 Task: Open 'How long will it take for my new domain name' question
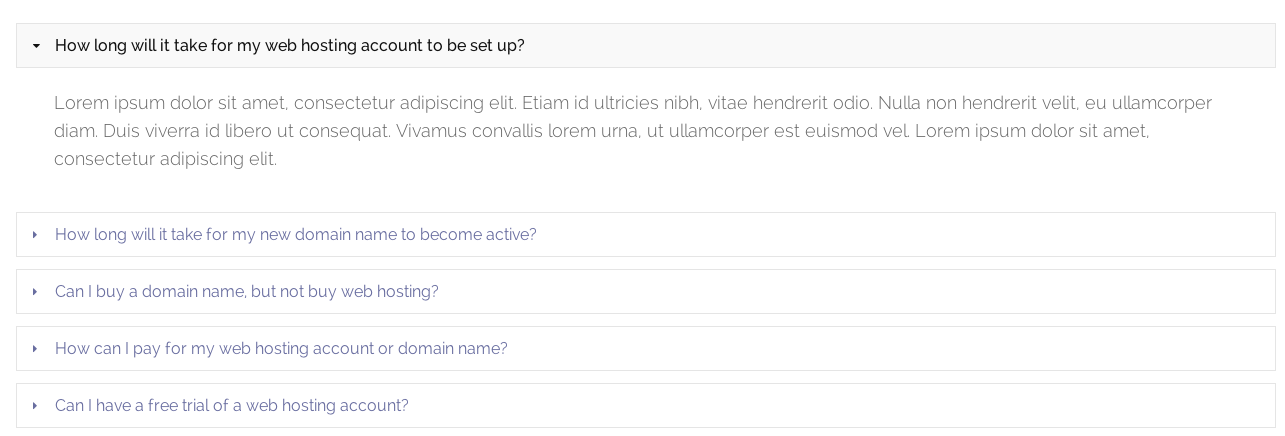coord(295,235)
